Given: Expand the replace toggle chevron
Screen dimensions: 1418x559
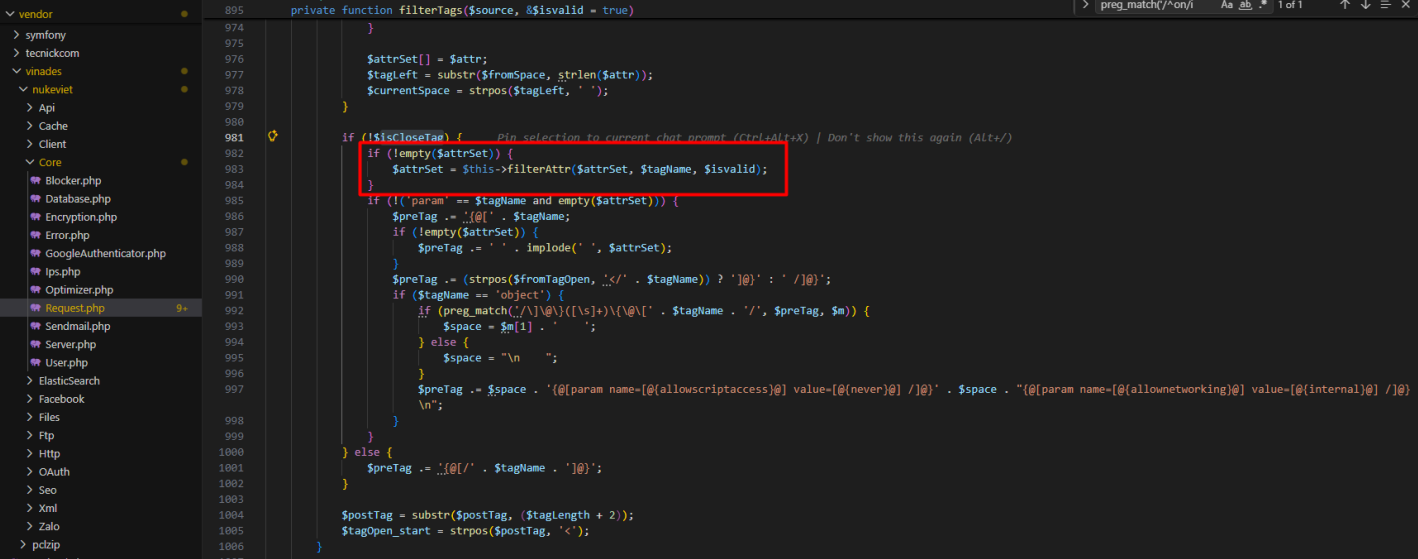Looking at the screenshot, I should click(1085, 5).
